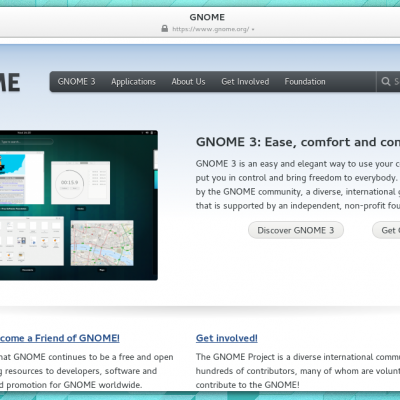
Task: Click the https://www.gnome.org/ address text
Action: 211,29
